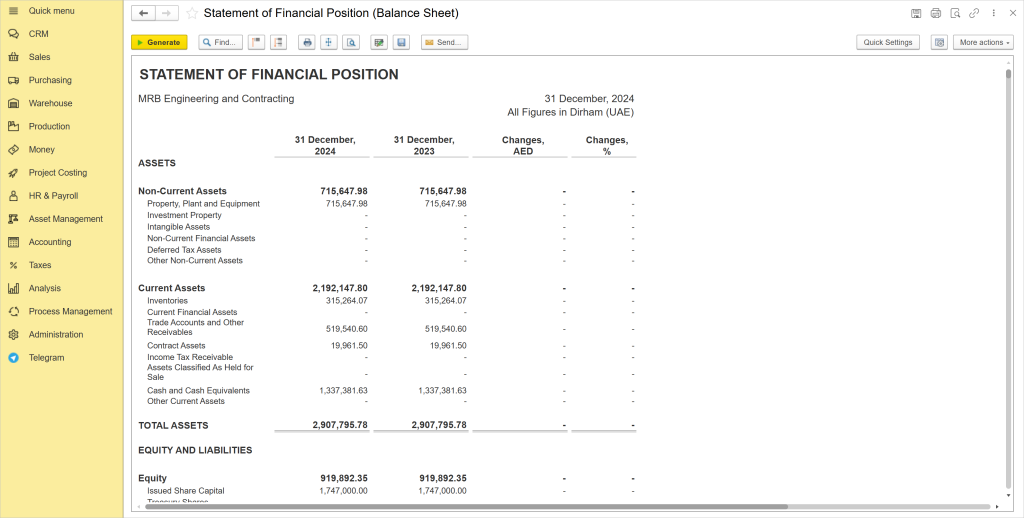Click the yellow Generate button
Viewport: 1024px width, 518px height.
(159, 42)
